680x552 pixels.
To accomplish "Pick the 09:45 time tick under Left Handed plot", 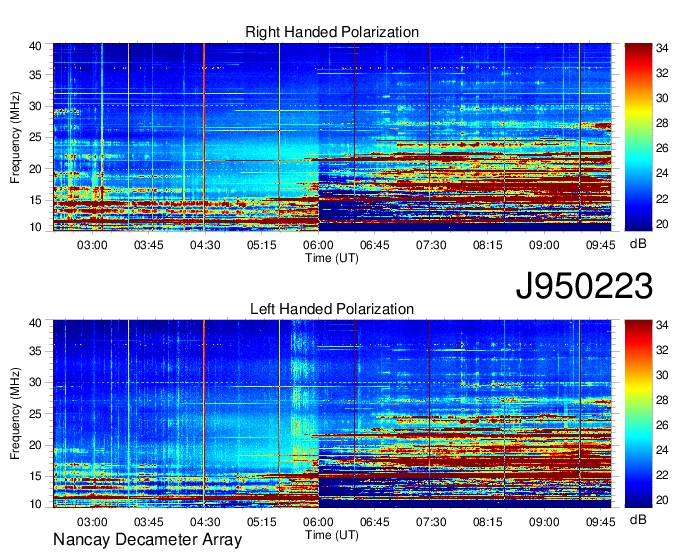I will click(x=600, y=522).
